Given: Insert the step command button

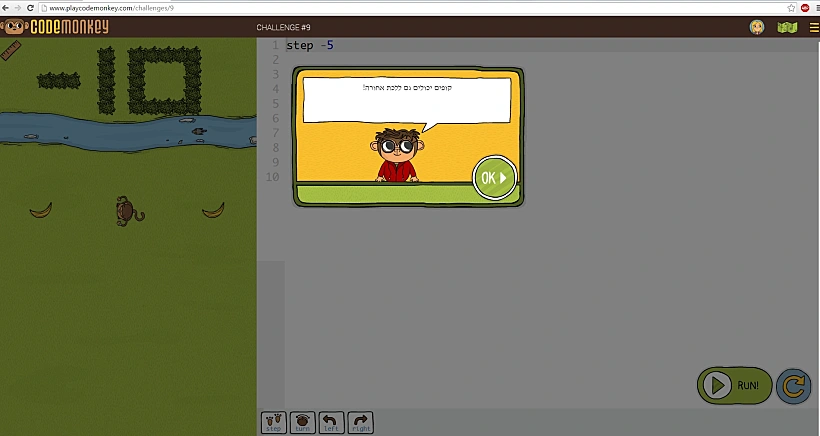Looking at the screenshot, I should (273, 423).
